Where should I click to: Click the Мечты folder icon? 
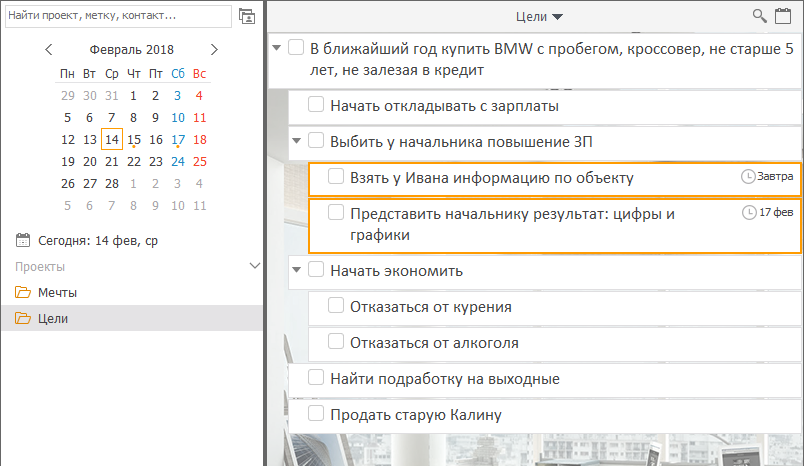23,292
